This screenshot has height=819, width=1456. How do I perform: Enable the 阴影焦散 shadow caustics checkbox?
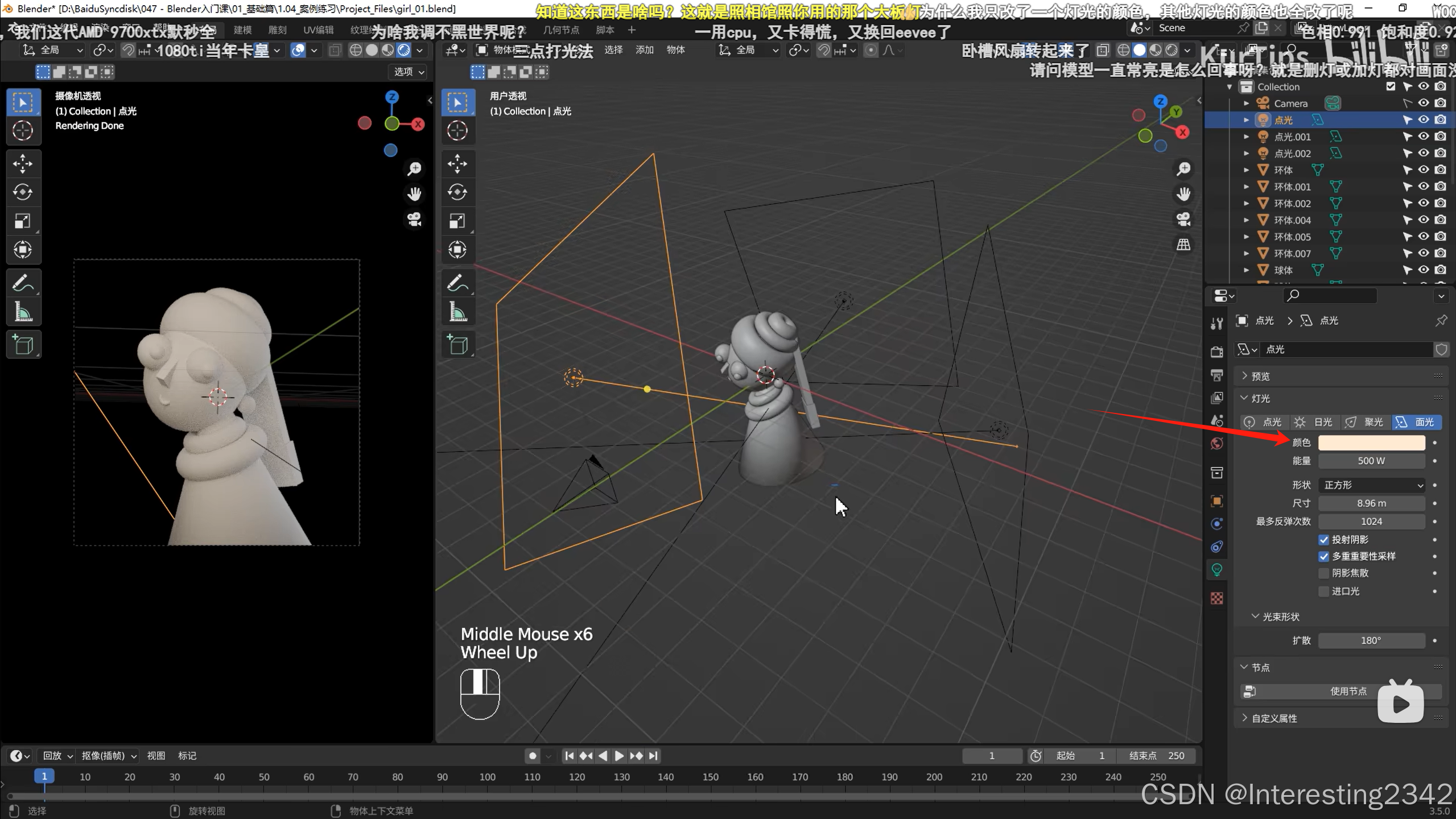[1324, 573]
